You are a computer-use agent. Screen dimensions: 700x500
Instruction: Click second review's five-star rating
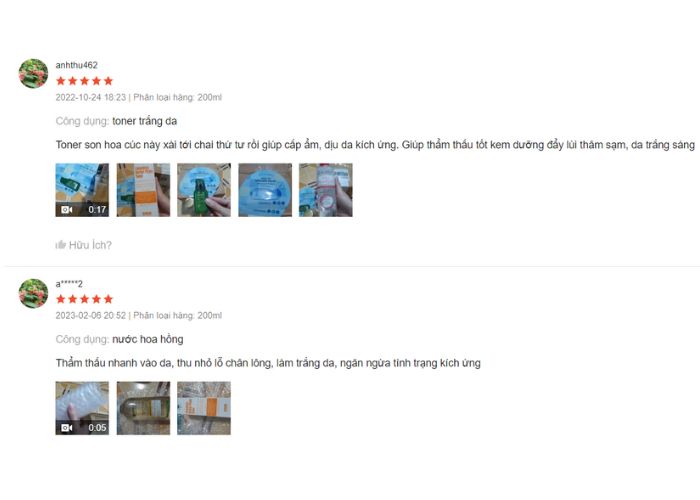point(84,299)
